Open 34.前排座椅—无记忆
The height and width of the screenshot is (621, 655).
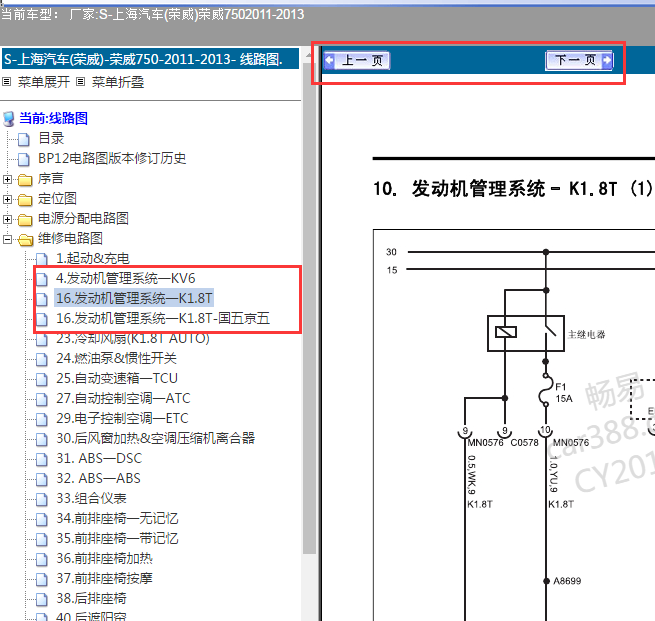pos(117,519)
